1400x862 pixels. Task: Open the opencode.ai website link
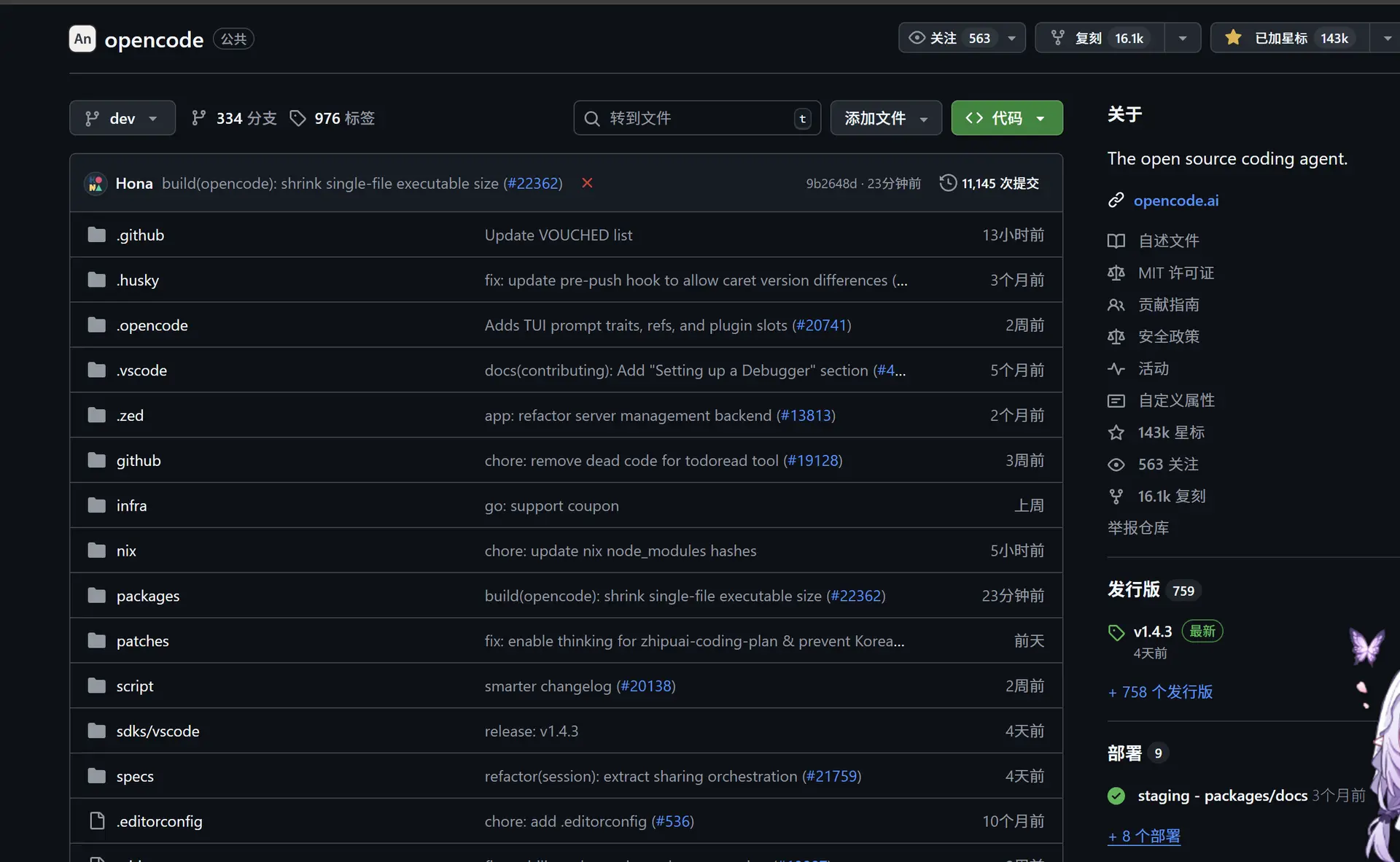tap(1176, 201)
